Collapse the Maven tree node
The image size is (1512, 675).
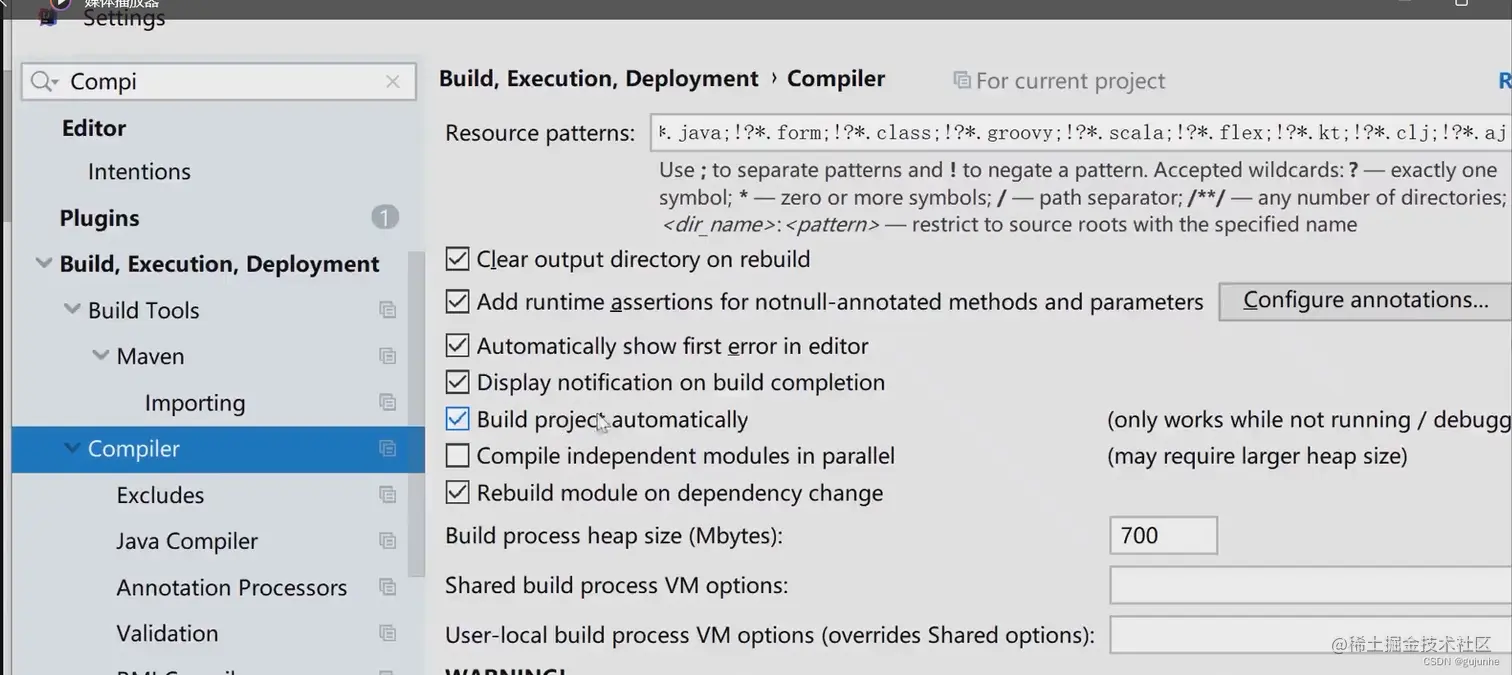coord(101,356)
